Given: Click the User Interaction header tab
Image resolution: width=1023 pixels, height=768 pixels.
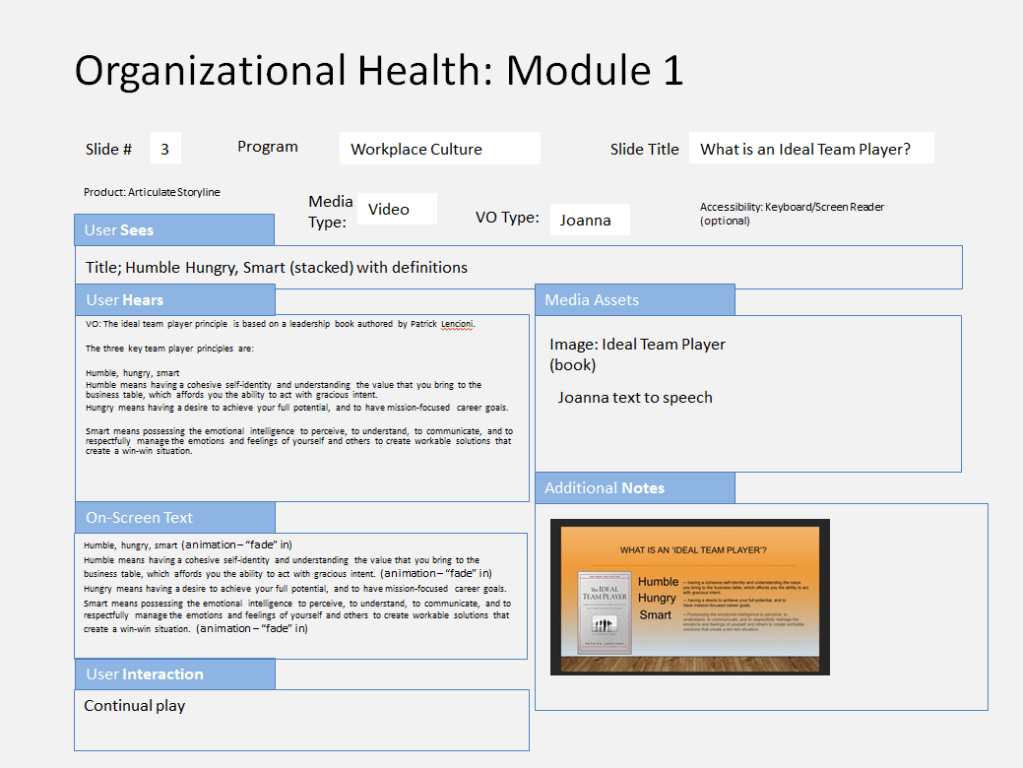Looking at the screenshot, I should (174, 674).
